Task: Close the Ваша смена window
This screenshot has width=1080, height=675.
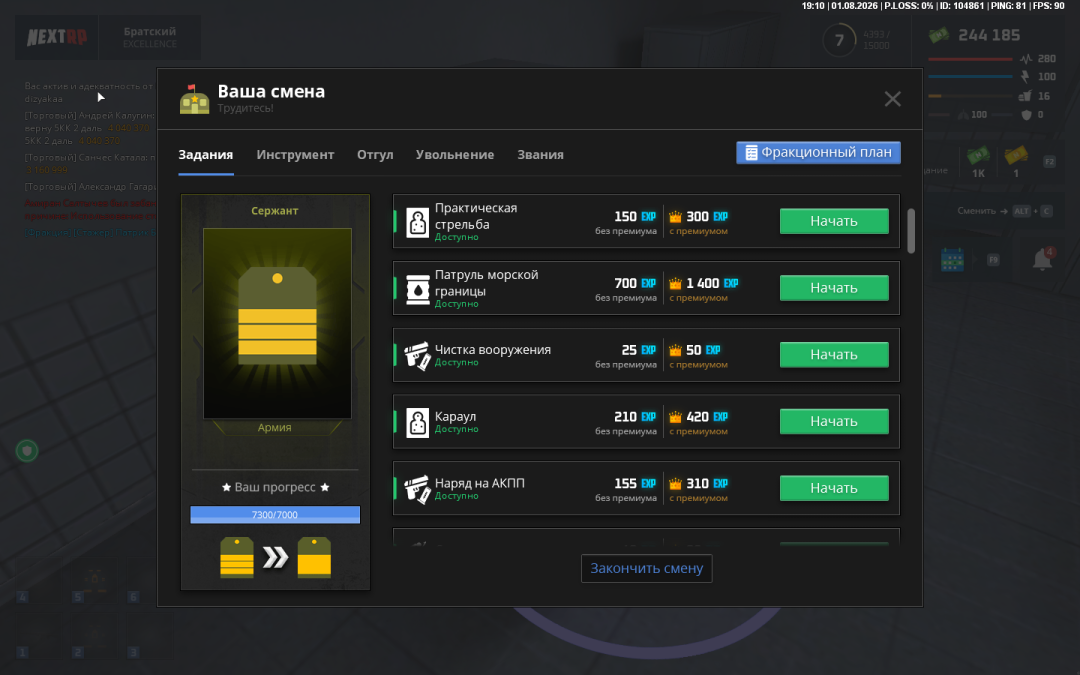Action: (x=893, y=99)
